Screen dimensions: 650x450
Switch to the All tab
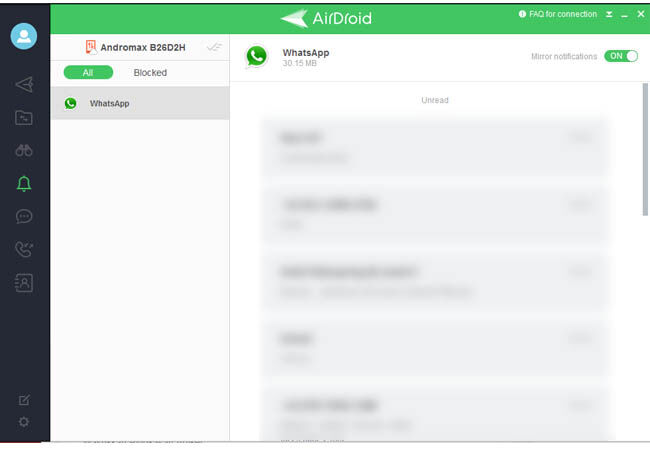[x=88, y=73]
